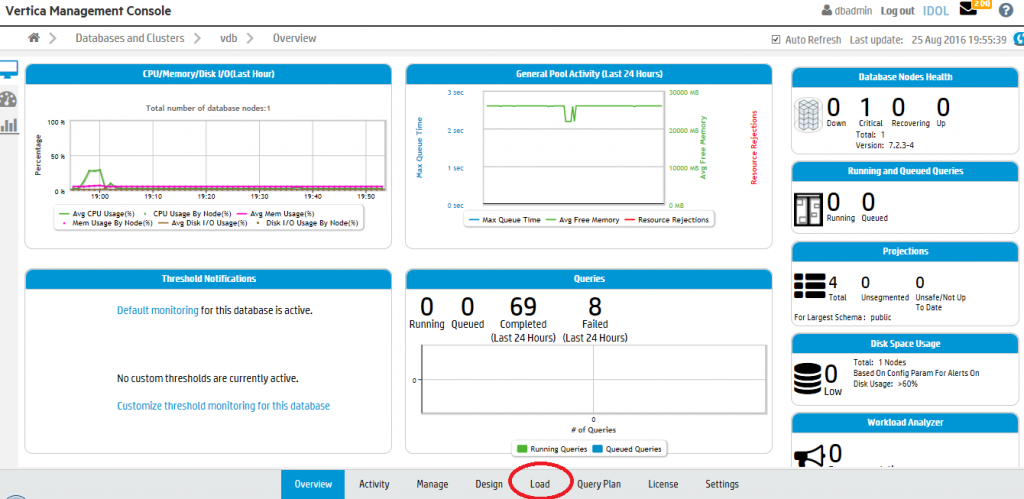Open the mail notifications envelope icon
This screenshot has height=499, width=1024.
pyautogui.click(x=967, y=9)
